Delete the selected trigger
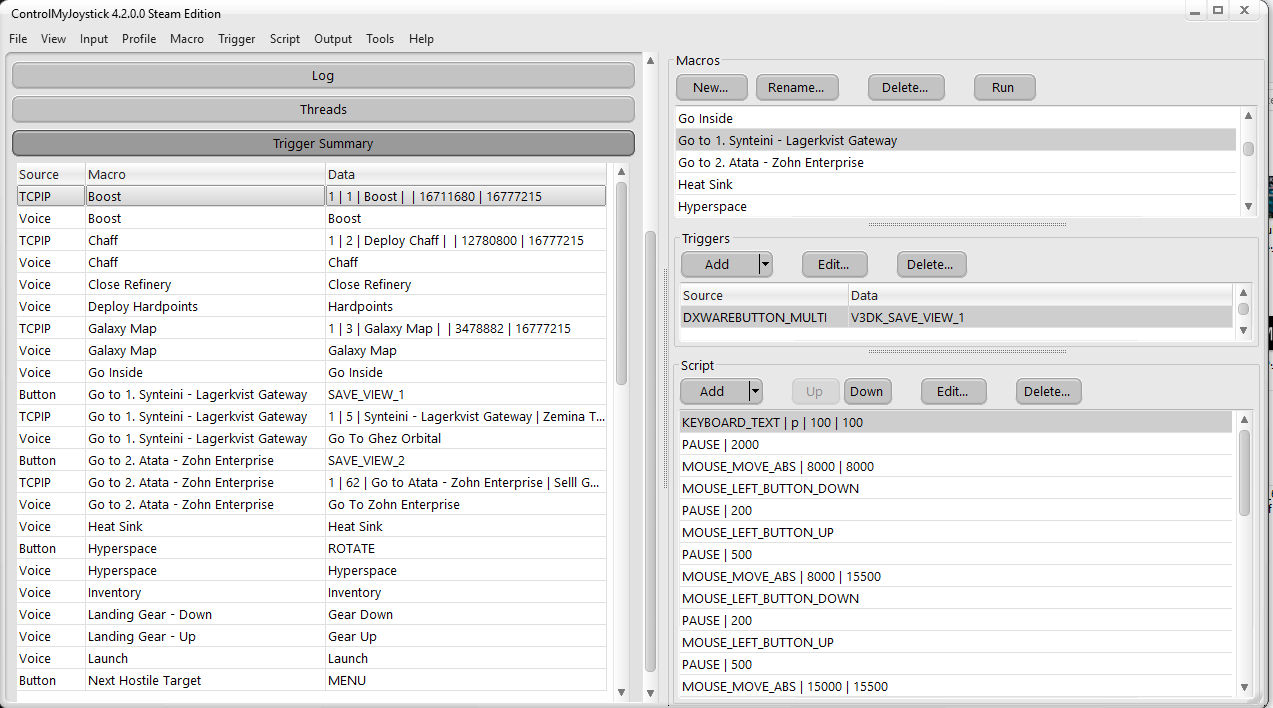The width and height of the screenshot is (1273, 708). (x=930, y=265)
